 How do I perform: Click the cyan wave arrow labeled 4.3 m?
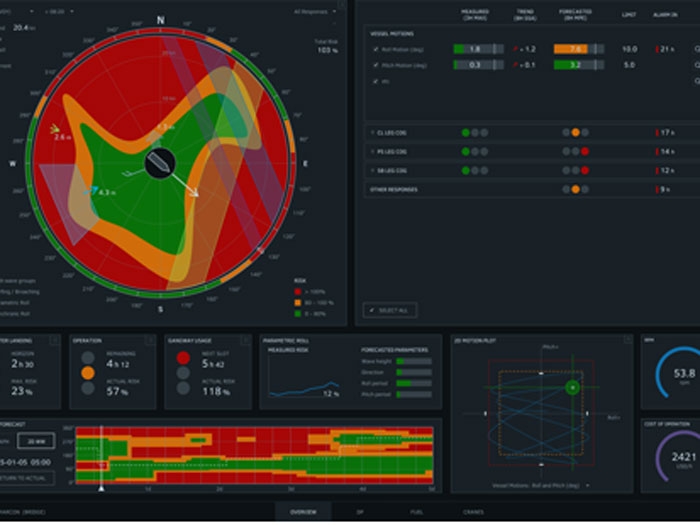(92, 191)
